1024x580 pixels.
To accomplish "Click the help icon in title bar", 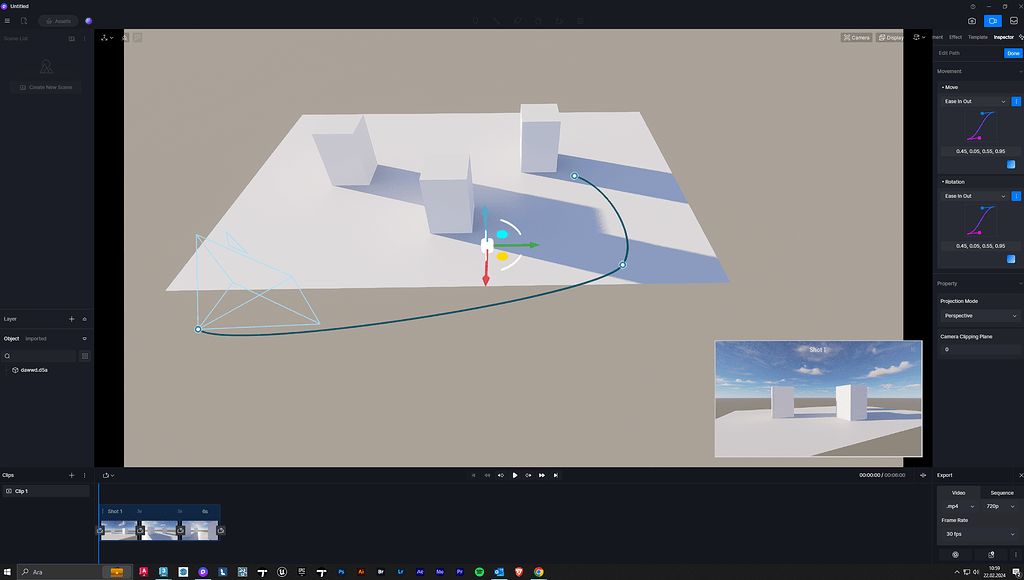I will coord(973,6).
